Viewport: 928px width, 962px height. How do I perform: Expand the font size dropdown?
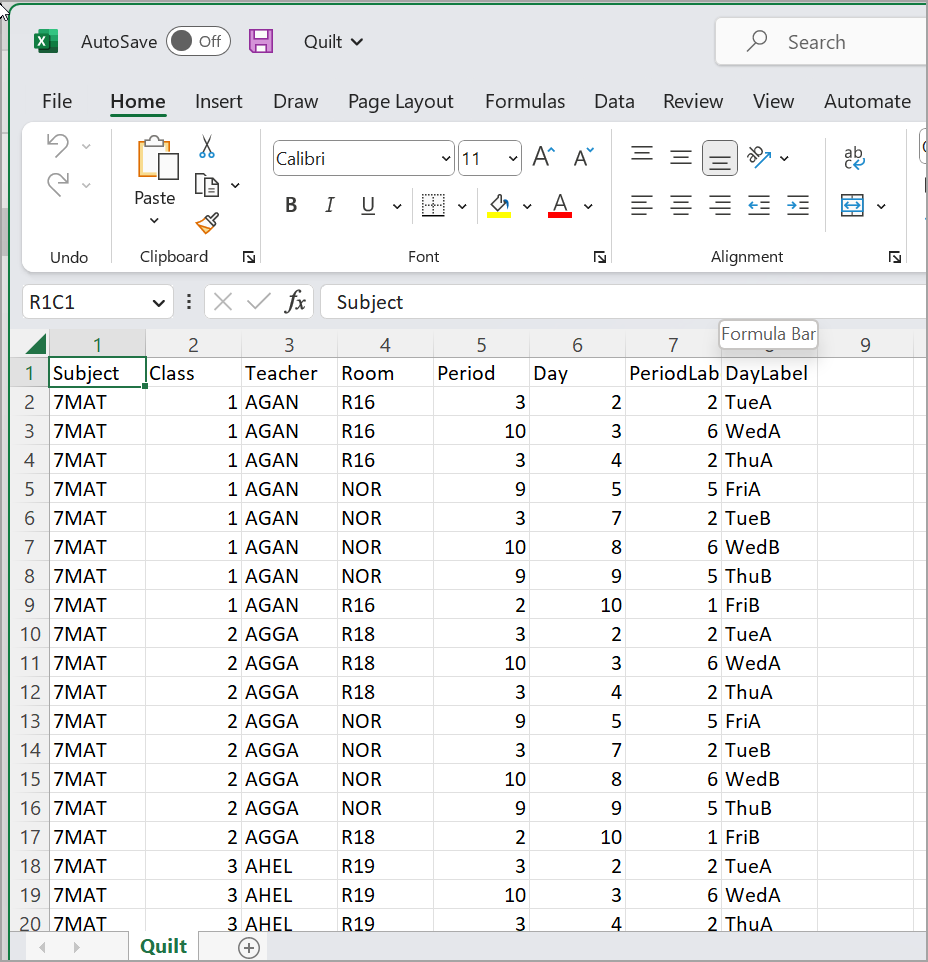pyautogui.click(x=513, y=158)
